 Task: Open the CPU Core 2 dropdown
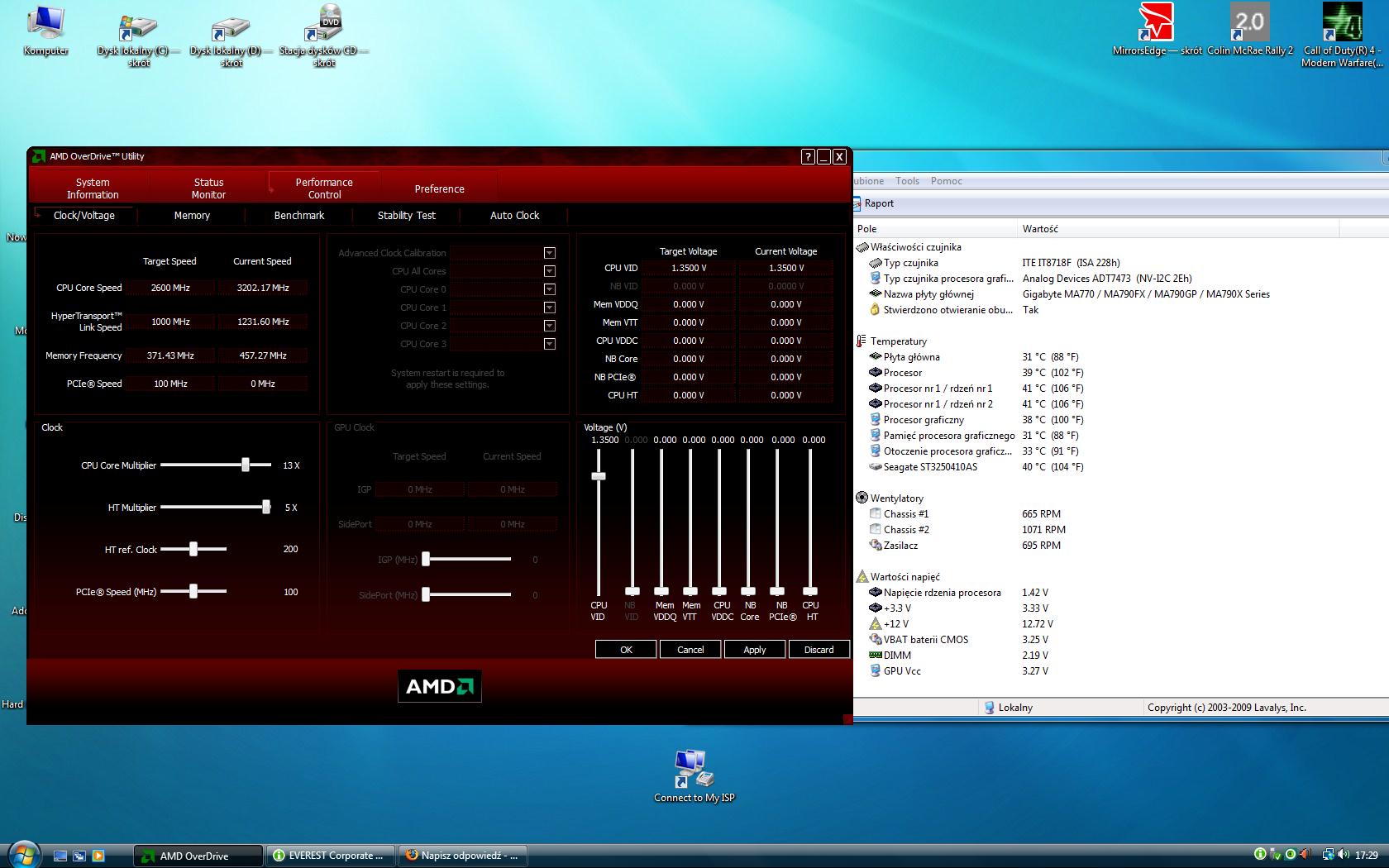coord(549,326)
